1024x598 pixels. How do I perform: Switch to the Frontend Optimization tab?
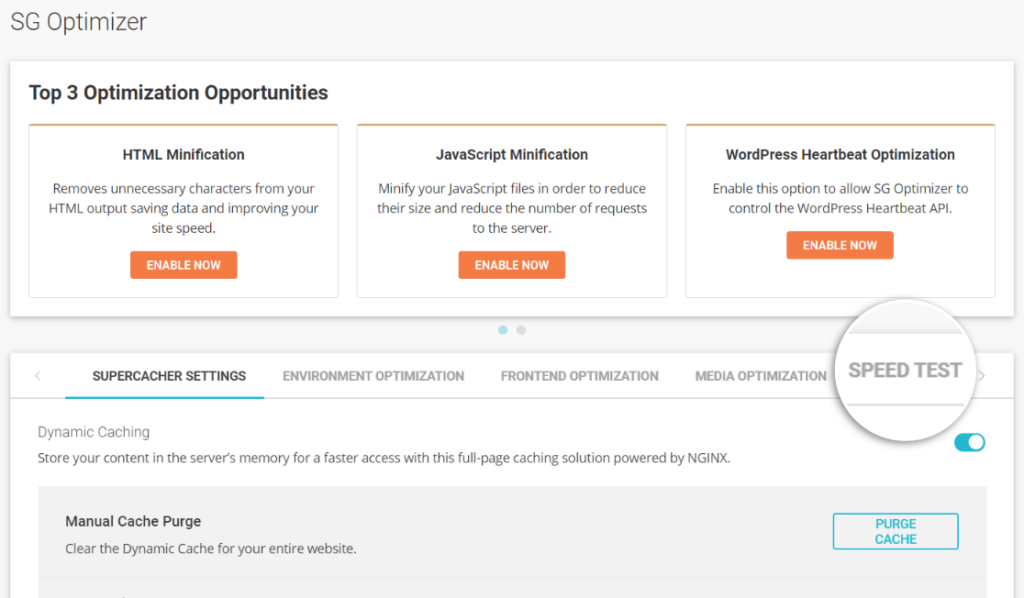pos(579,377)
